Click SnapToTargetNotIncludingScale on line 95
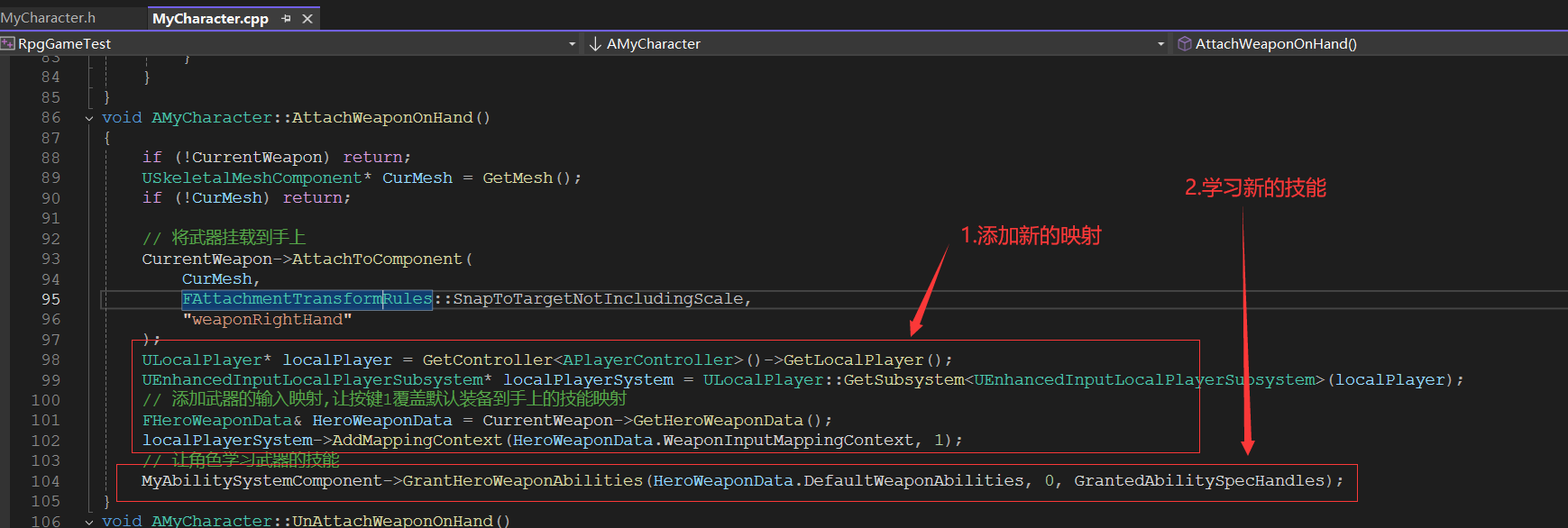This screenshot has height=528, width=1568. [598, 299]
